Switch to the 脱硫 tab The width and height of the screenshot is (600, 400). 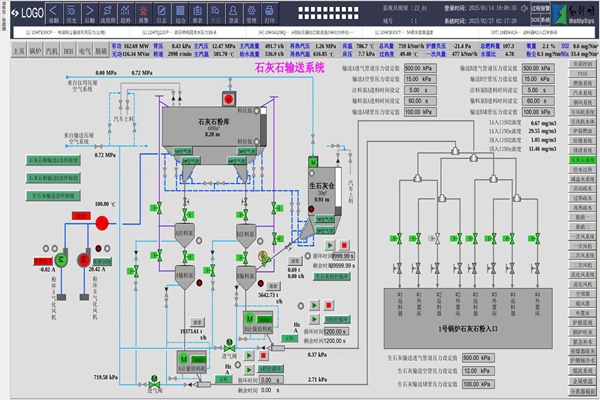click(x=101, y=47)
